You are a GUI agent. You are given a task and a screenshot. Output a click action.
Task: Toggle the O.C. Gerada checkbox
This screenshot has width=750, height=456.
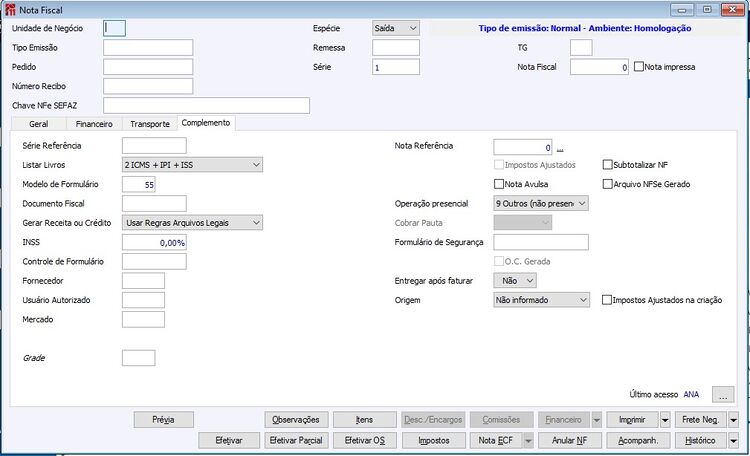pyautogui.click(x=499, y=261)
